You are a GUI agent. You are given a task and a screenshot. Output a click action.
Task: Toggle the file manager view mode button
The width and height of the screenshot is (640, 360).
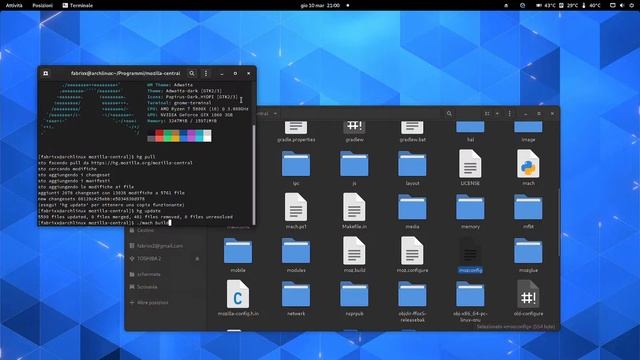click(x=487, y=113)
